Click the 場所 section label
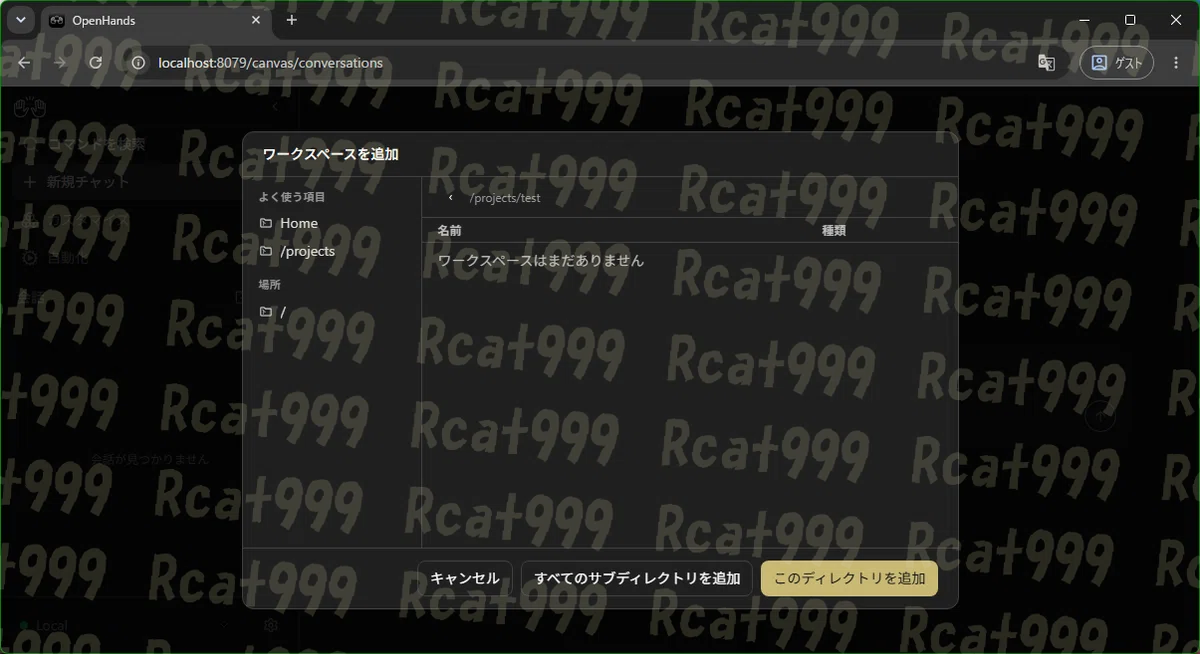This screenshot has width=1200, height=654. pyautogui.click(x=270, y=284)
